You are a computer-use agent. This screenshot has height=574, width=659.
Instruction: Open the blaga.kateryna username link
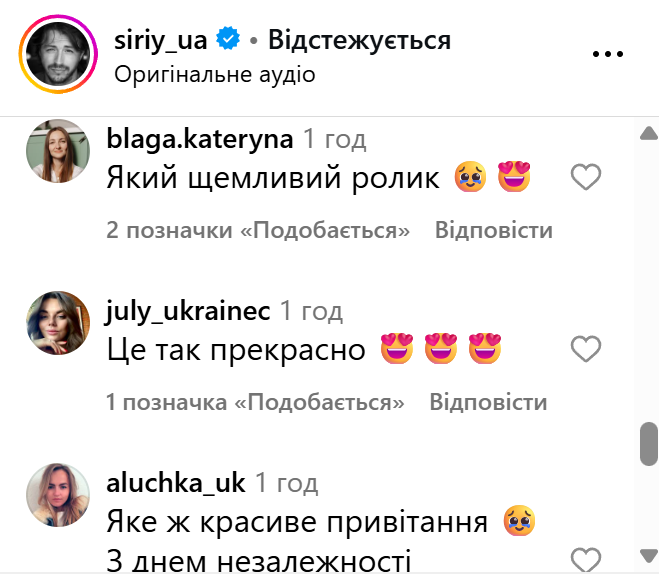[x=200, y=139]
